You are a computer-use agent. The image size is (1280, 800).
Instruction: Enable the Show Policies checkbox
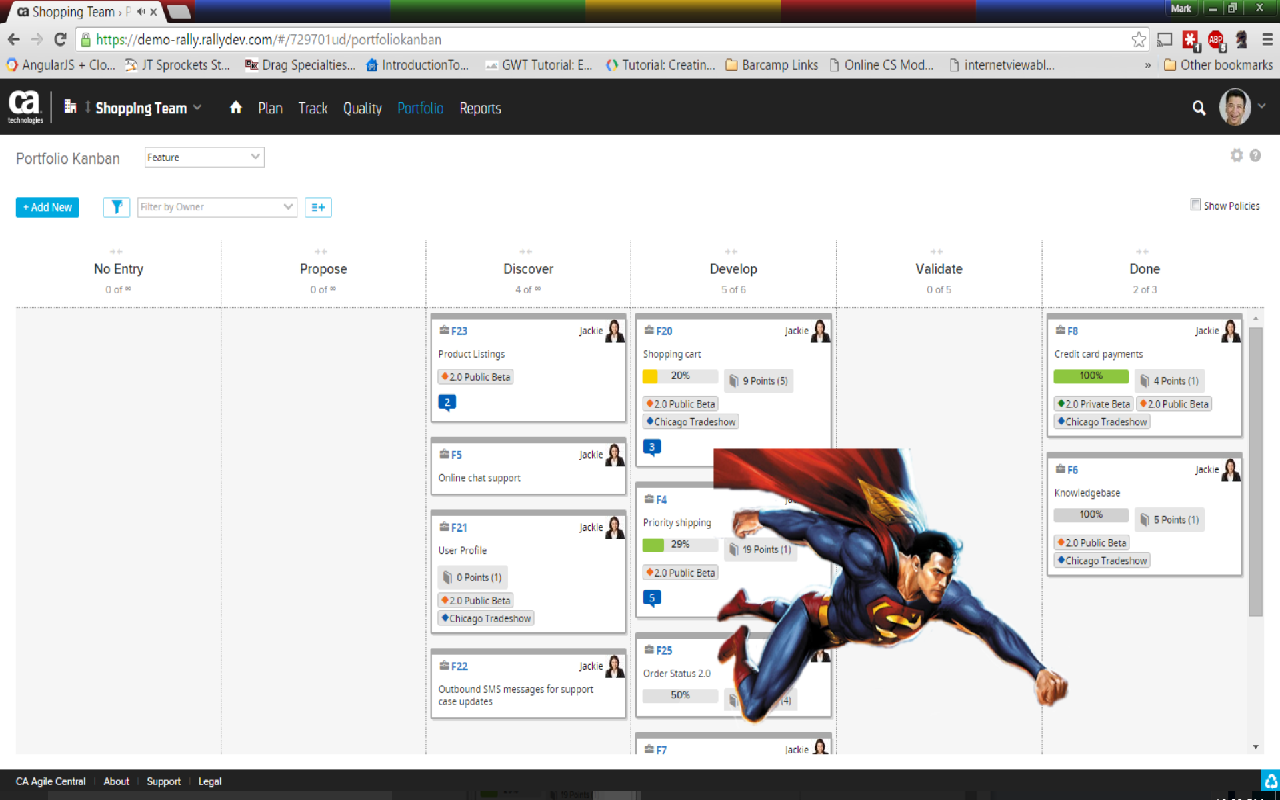click(x=1196, y=205)
